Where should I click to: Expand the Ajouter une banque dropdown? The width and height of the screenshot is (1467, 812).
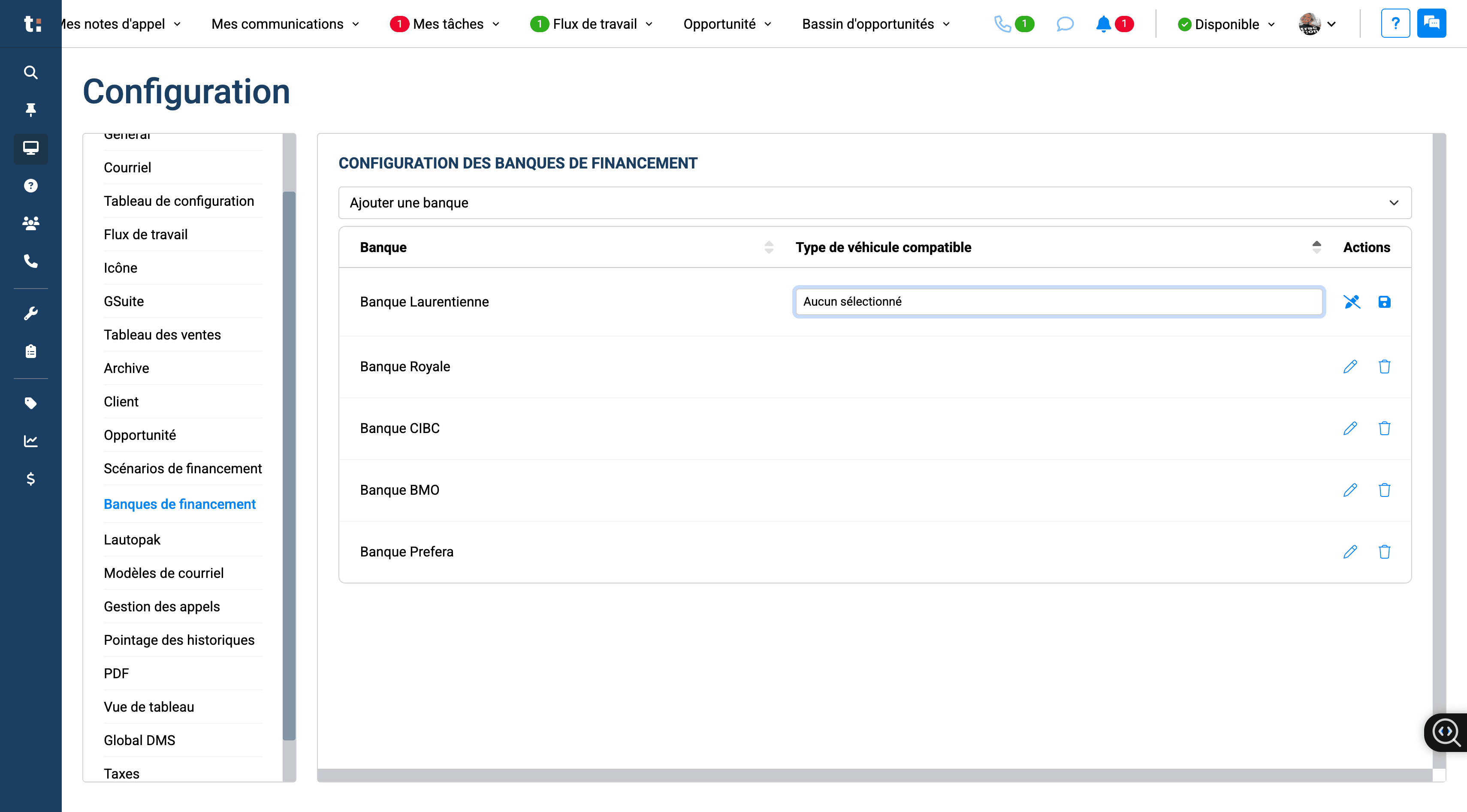tap(875, 203)
